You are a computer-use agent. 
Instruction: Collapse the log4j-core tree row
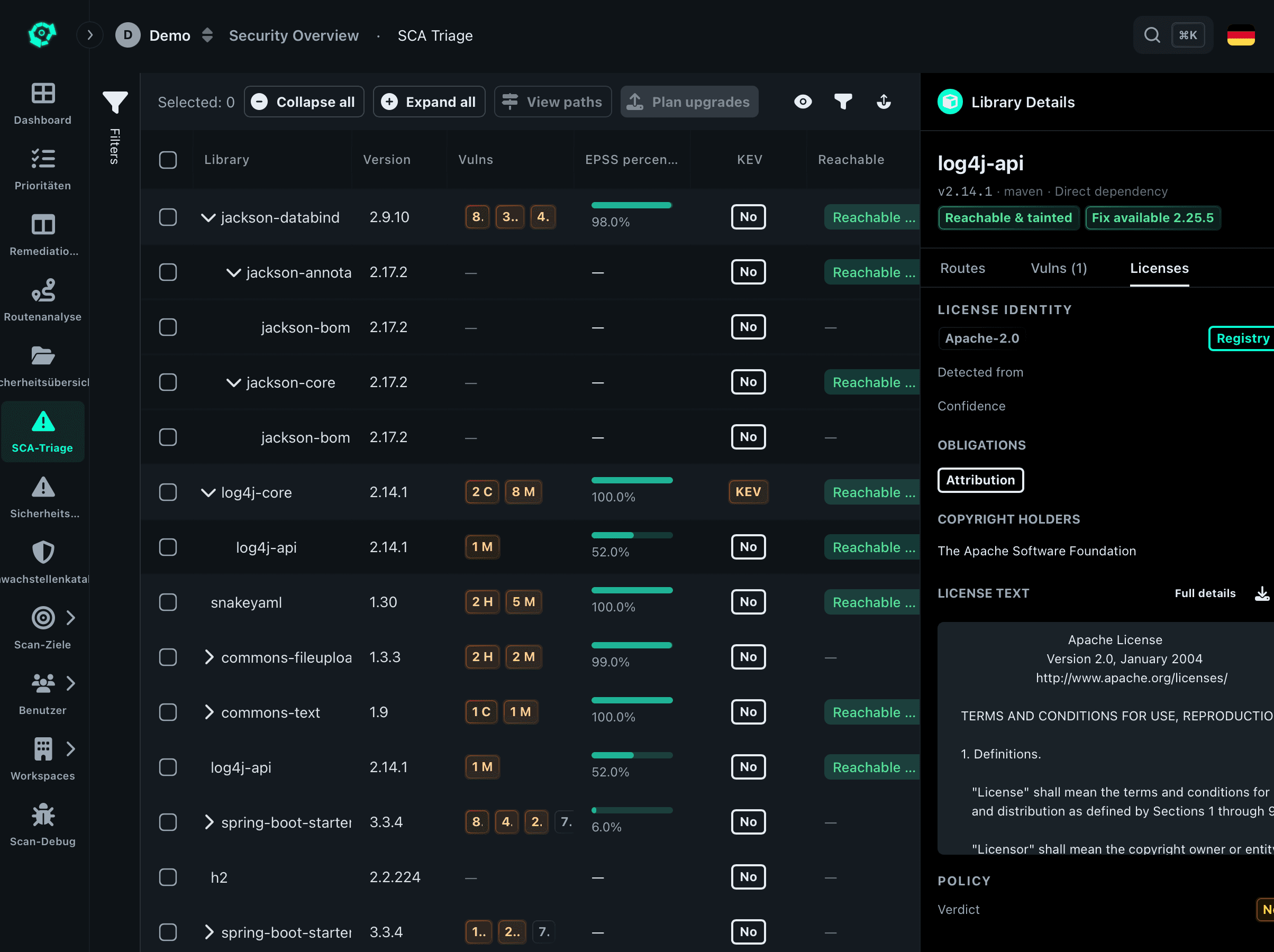[x=208, y=492]
